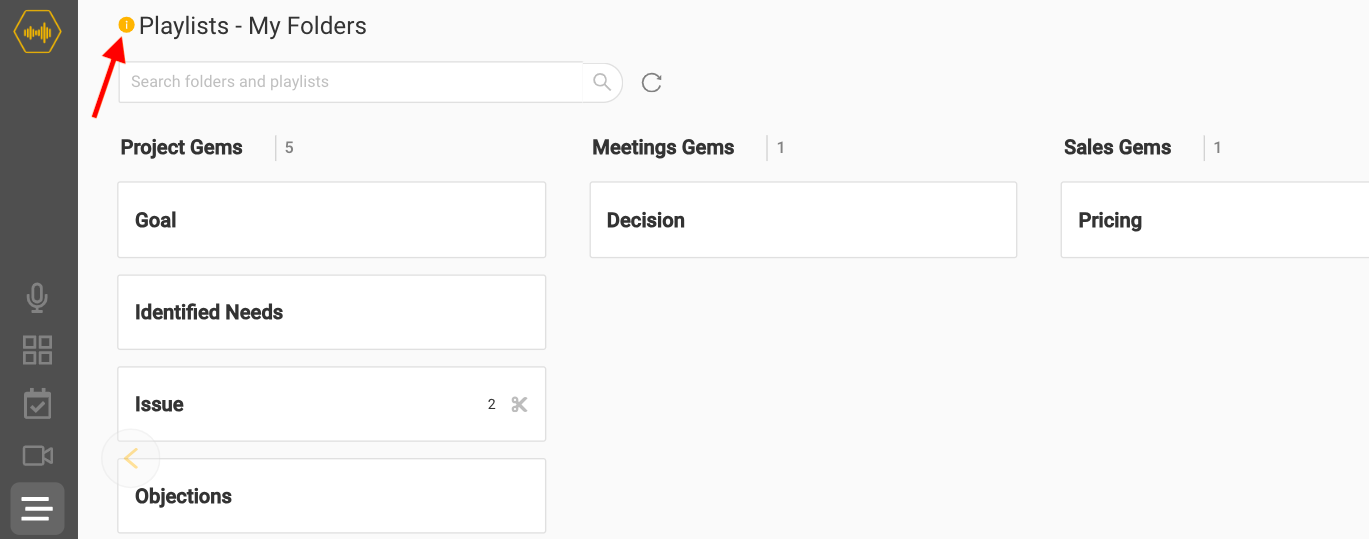Open the Objections playlist
Image resolution: width=1369 pixels, height=539 pixels.
[x=331, y=497]
